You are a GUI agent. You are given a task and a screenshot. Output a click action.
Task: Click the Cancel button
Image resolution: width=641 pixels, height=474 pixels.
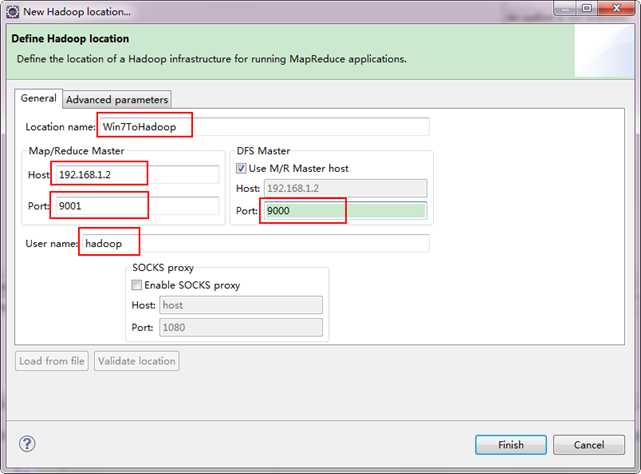coord(589,445)
